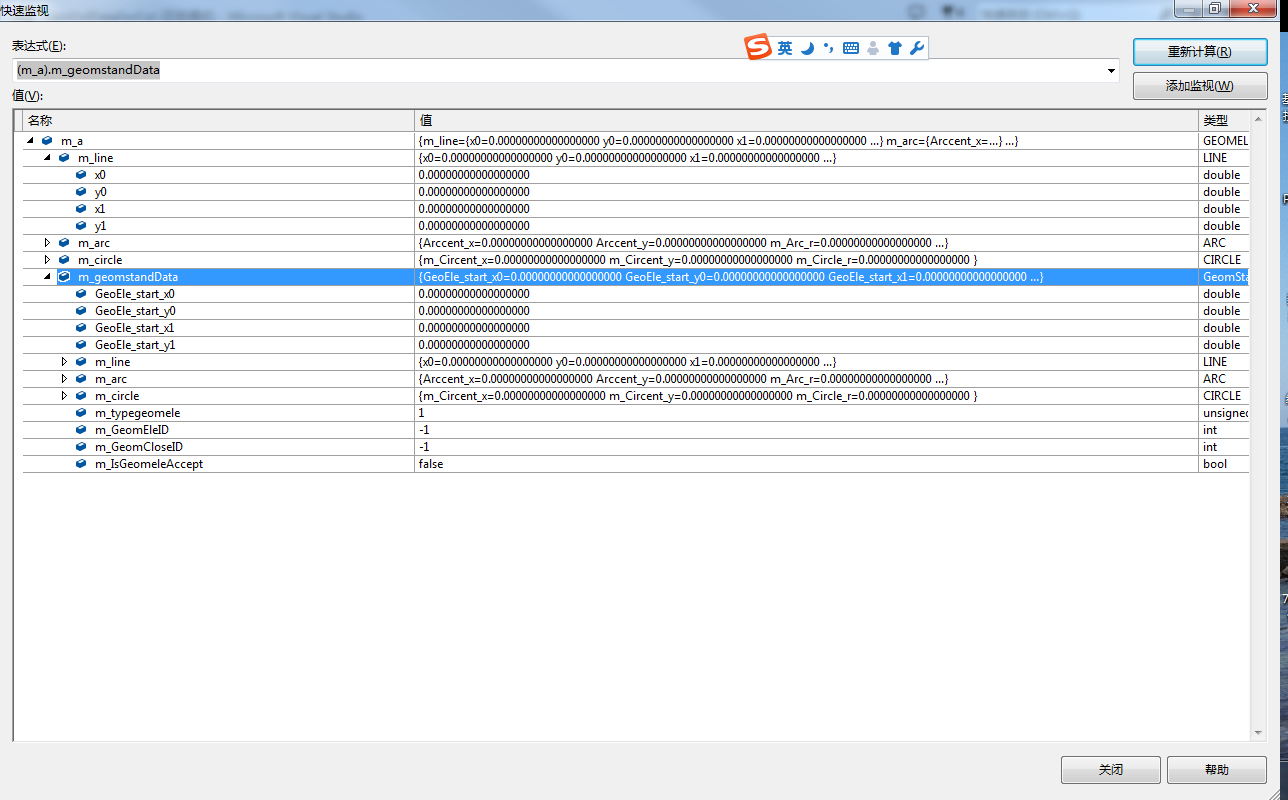Click the Sogou S logo icon
Image resolution: width=1288 pixels, height=800 pixels.
tap(758, 47)
